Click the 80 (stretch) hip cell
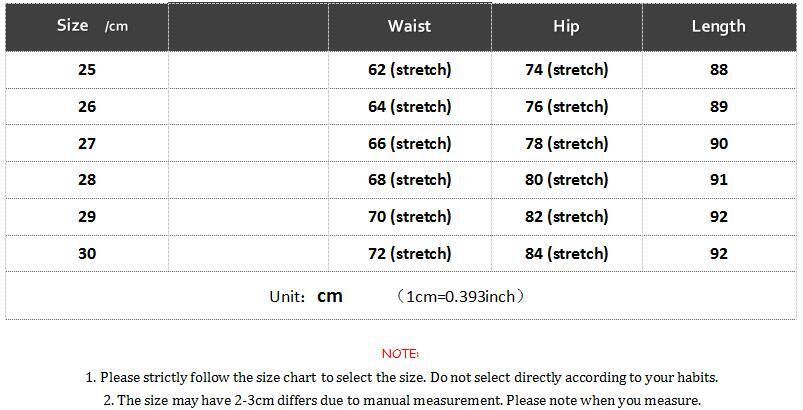This screenshot has width=803, height=410. [x=566, y=180]
